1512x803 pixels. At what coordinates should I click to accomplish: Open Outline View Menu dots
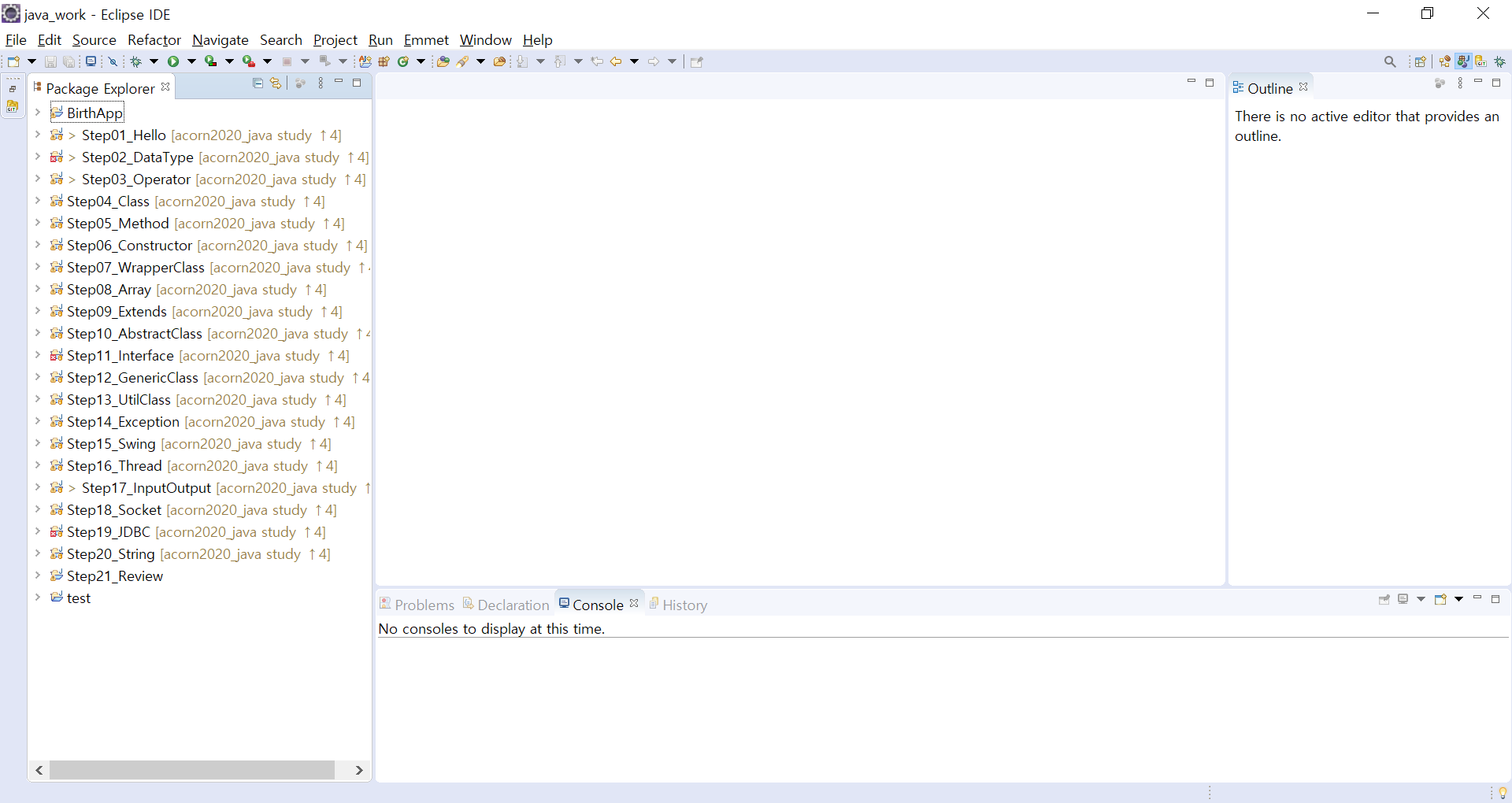(x=1460, y=83)
